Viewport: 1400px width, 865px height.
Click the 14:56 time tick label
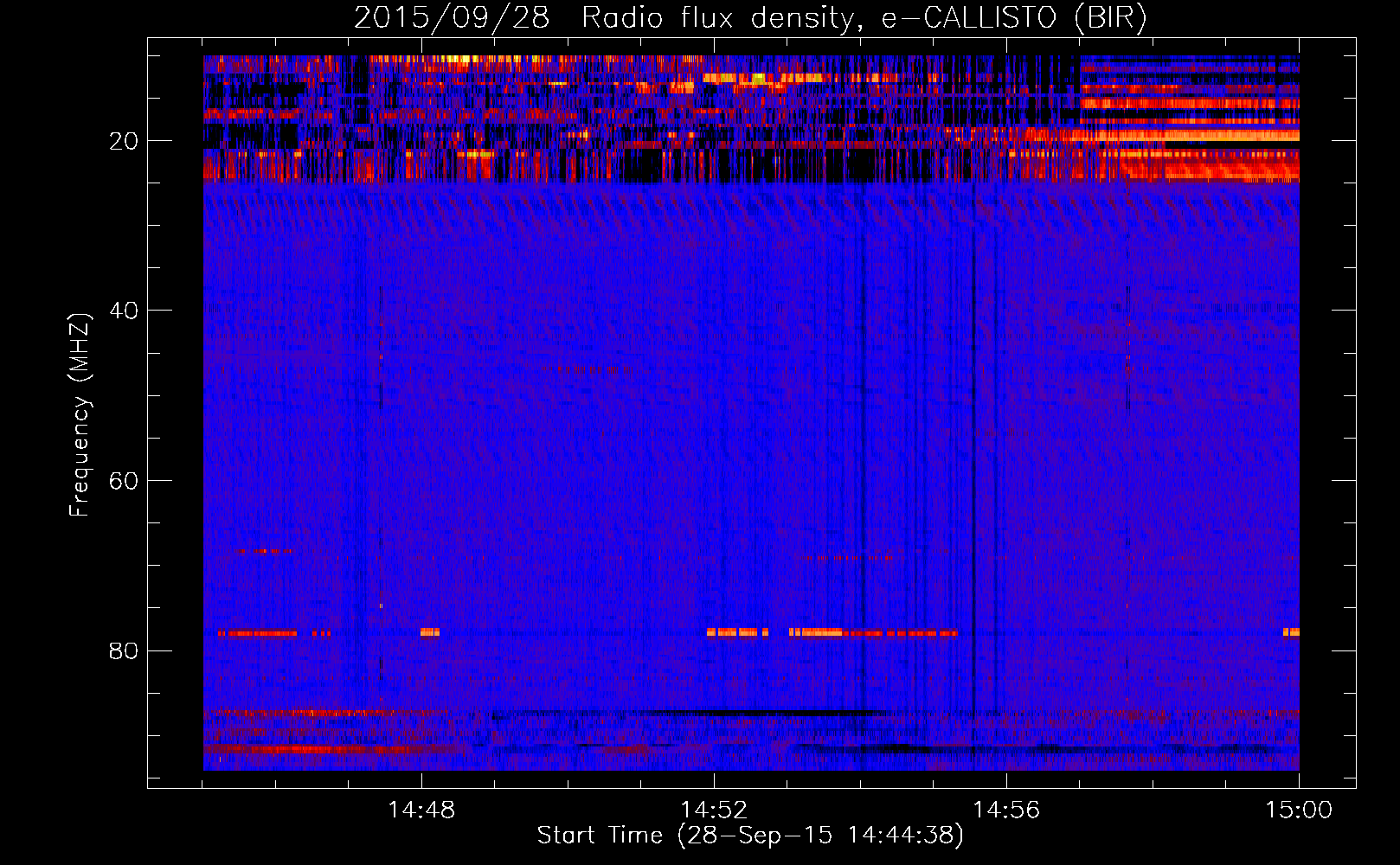[1006, 810]
